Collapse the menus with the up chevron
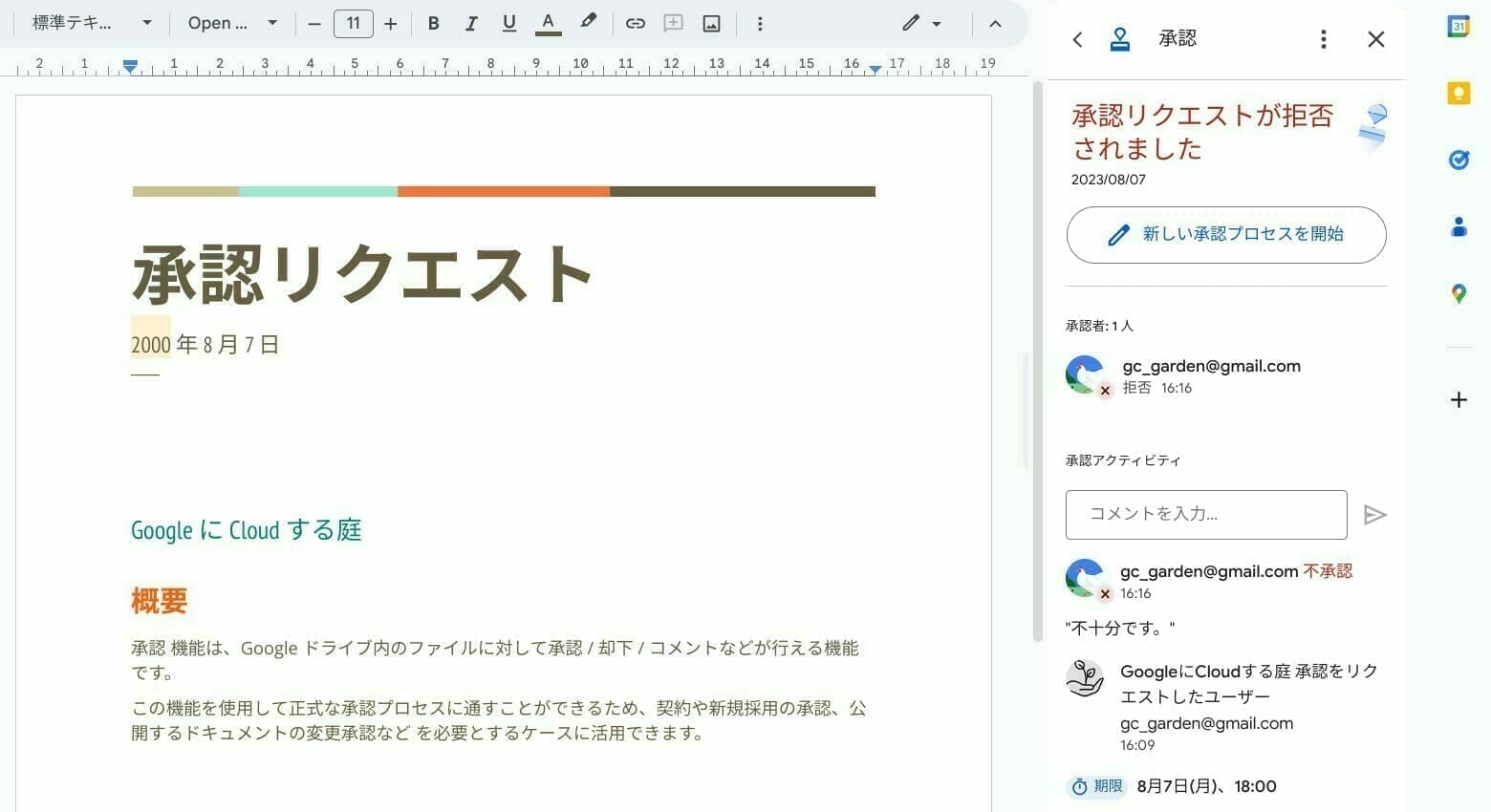The width and height of the screenshot is (1491, 812). tap(995, 24)
